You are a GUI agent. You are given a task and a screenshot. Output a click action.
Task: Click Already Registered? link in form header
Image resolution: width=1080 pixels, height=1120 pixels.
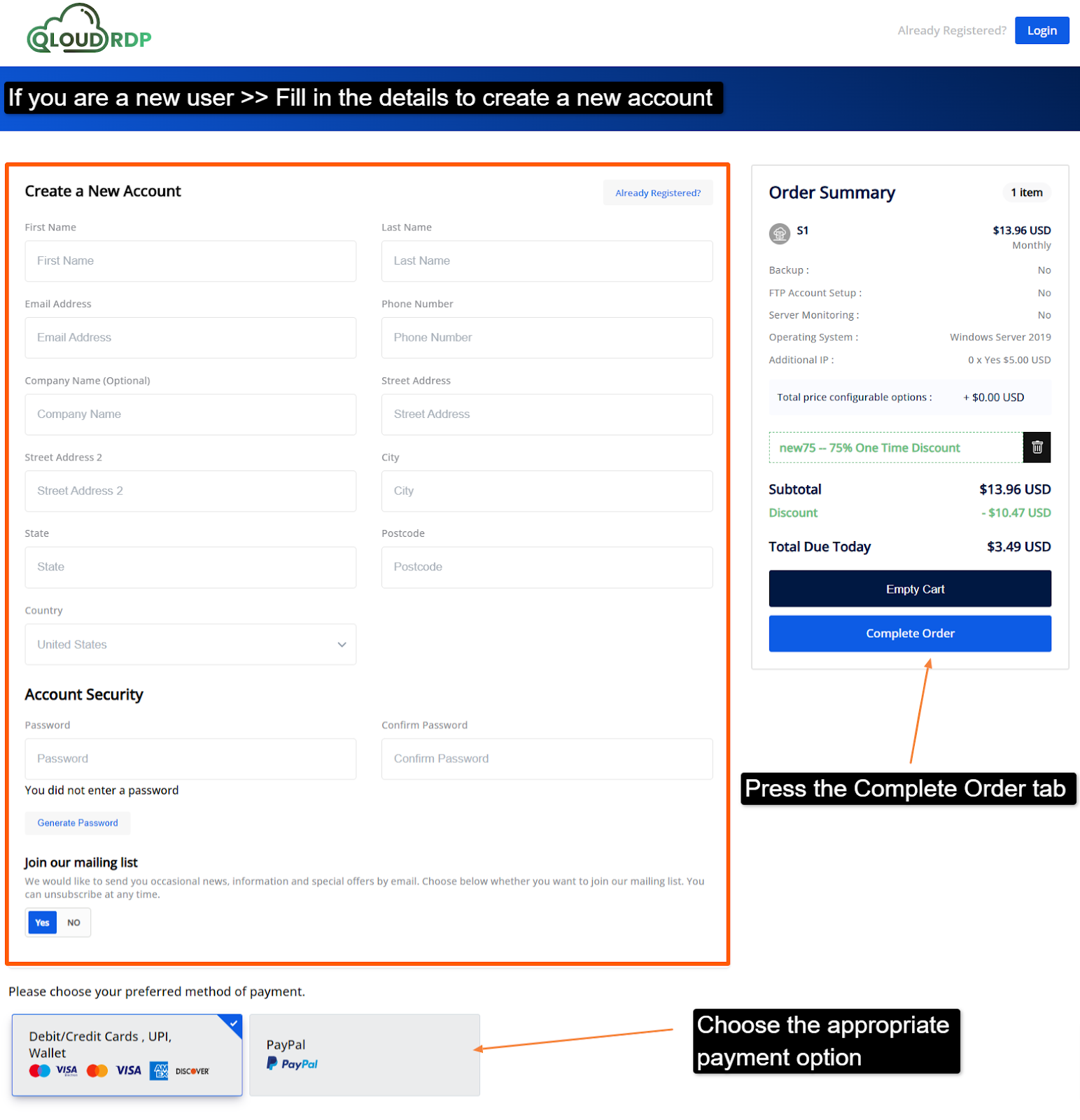point(657,192)
